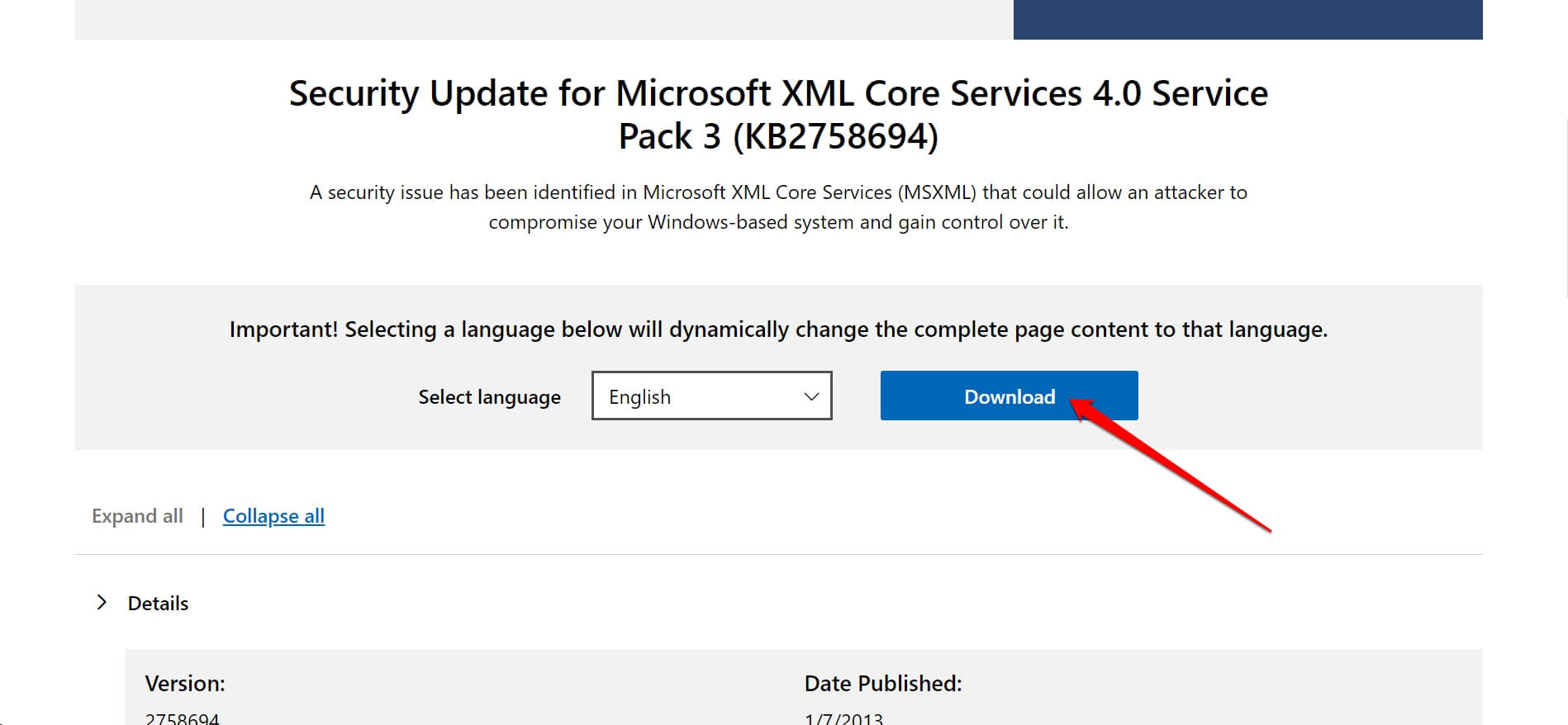The width and height of the screenshot is (1568, 725).
Task: Click the Version label
Action: [x=185, y=684]
